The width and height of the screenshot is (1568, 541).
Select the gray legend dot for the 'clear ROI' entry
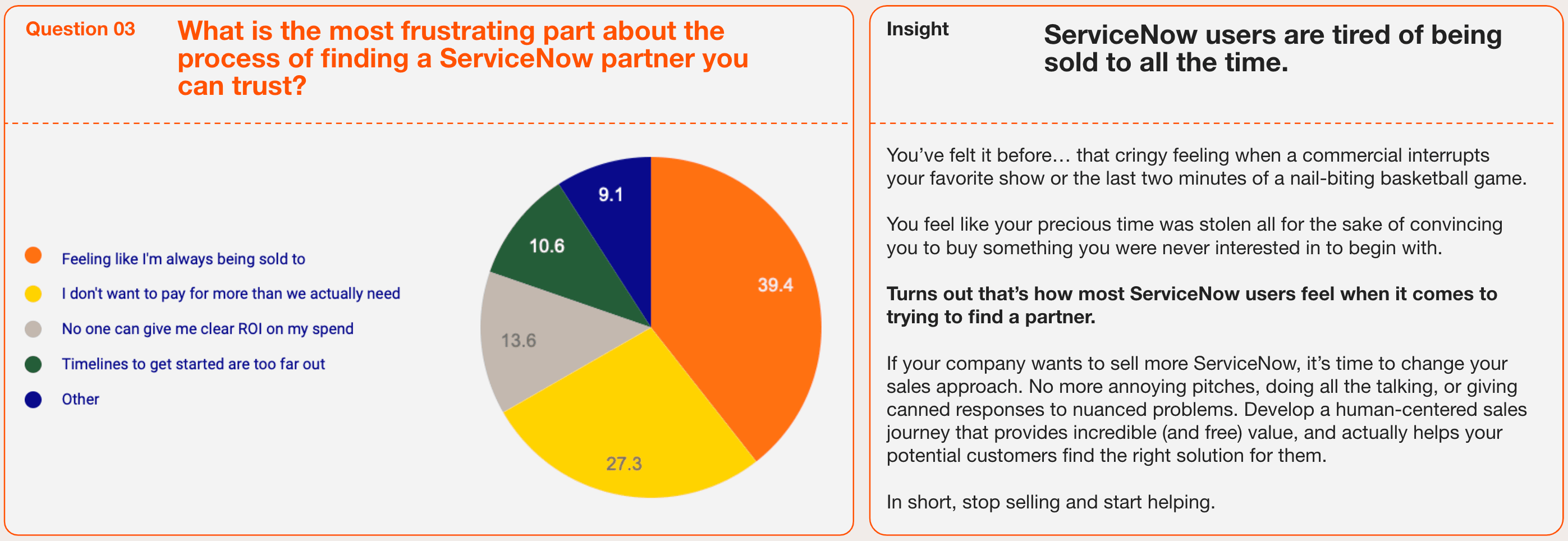click(33, 329)
